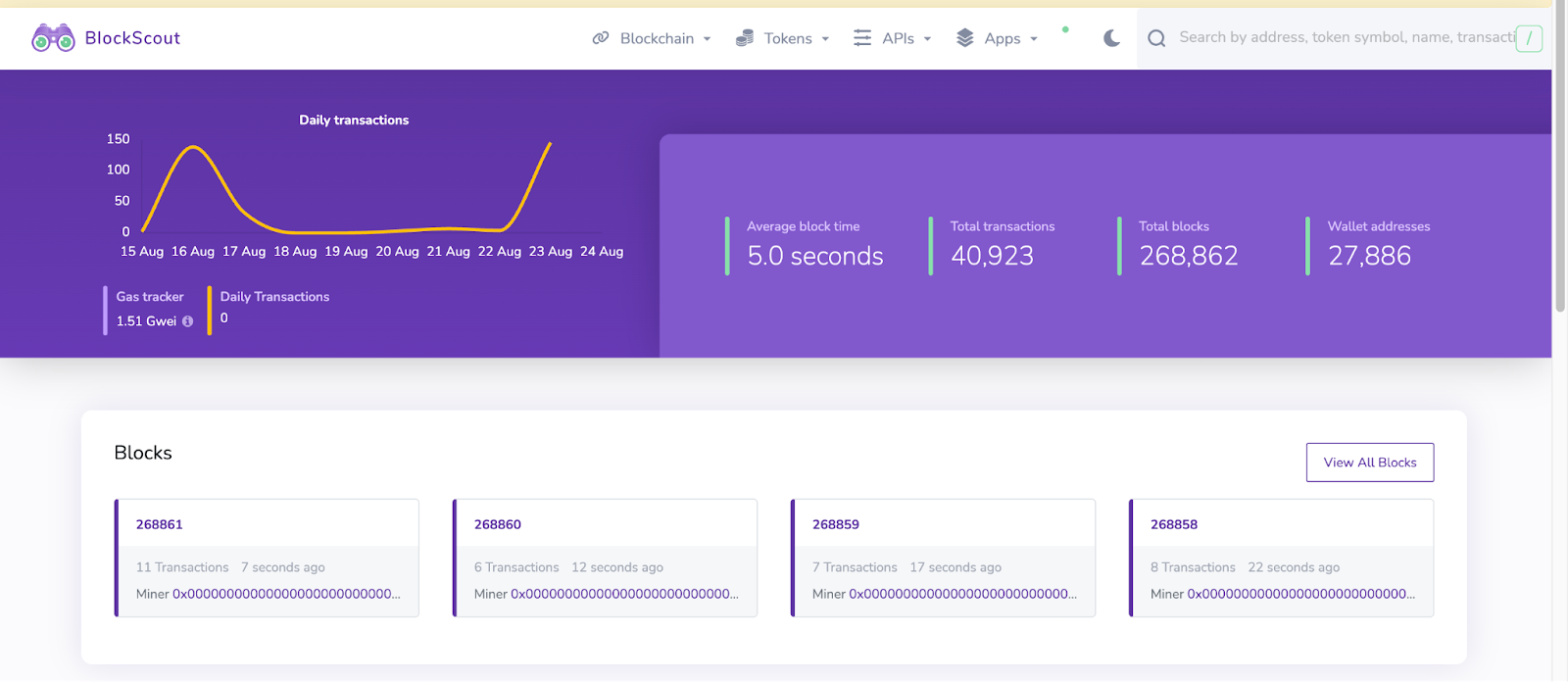The width and height of the screenshot is (1568, 682).
Task: Click the Apps stacked layers icon
Action: (x=965, y=38)
